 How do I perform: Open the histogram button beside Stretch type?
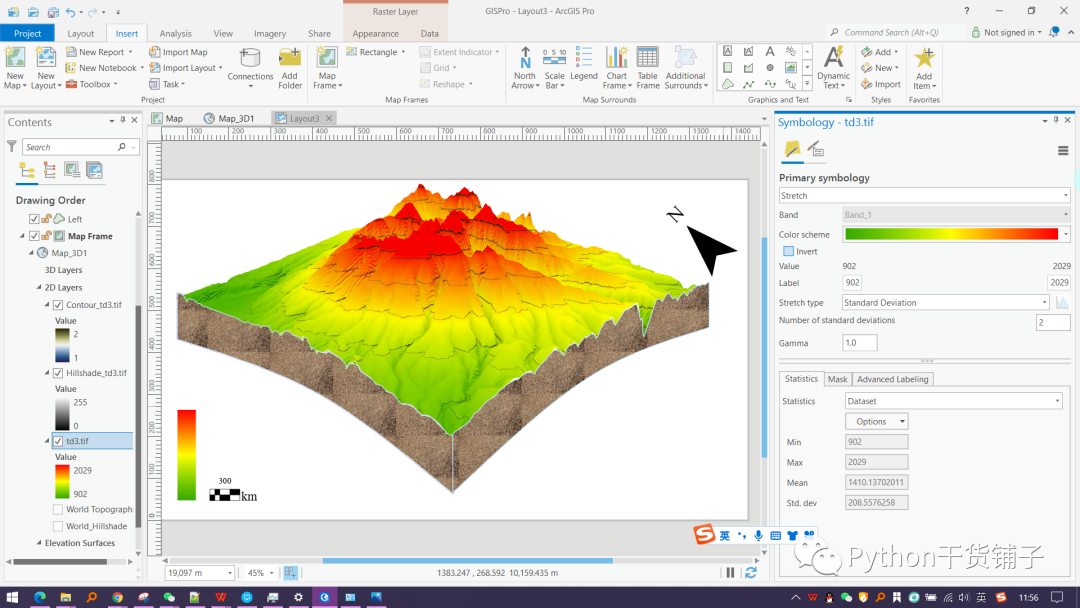(1062, 303)
